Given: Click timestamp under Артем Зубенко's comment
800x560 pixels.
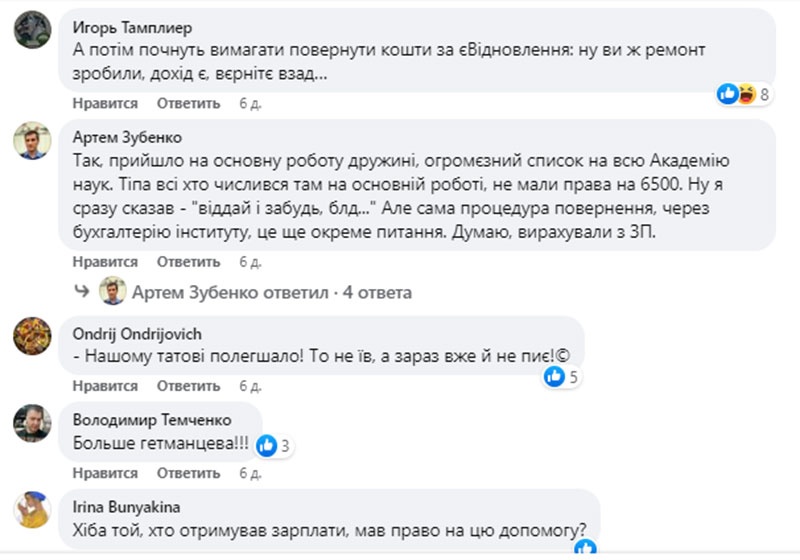Looking at the screenshot, I should (x=249, y=262).
